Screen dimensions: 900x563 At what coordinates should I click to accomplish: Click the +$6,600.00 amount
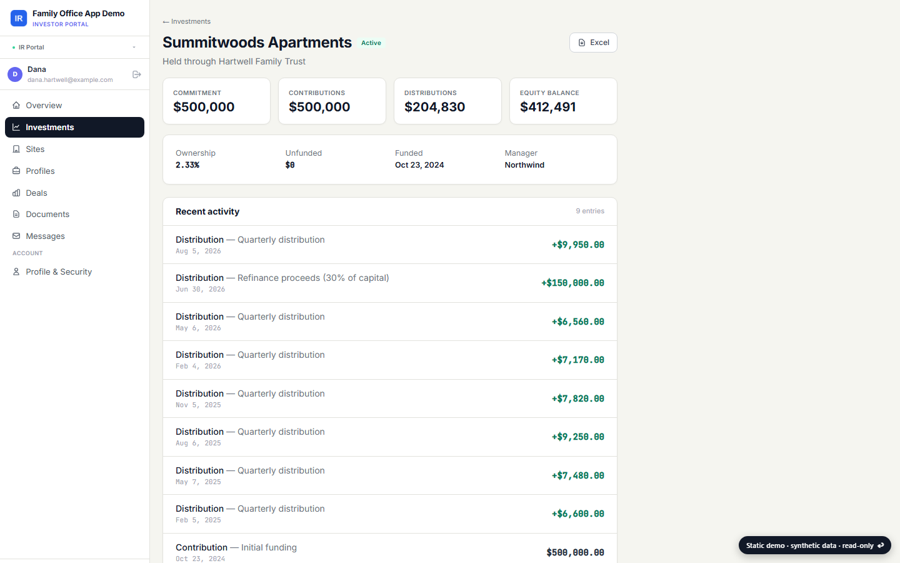click(x=578, y=514)
